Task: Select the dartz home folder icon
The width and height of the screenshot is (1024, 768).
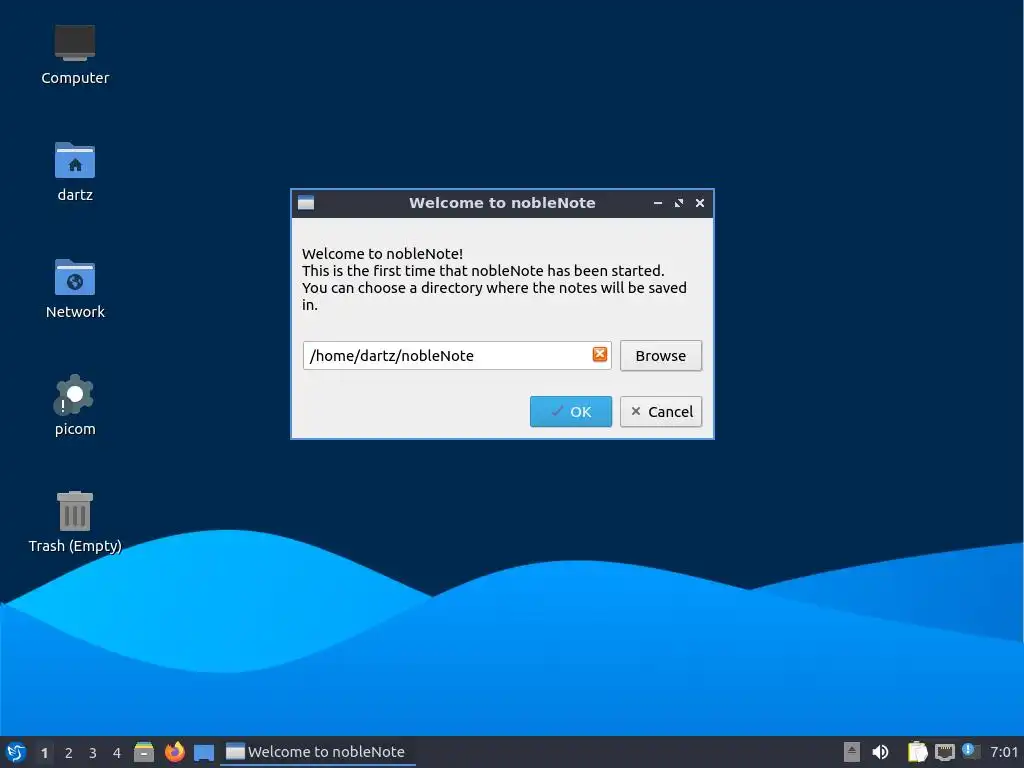Action: [x=75, y=172]
